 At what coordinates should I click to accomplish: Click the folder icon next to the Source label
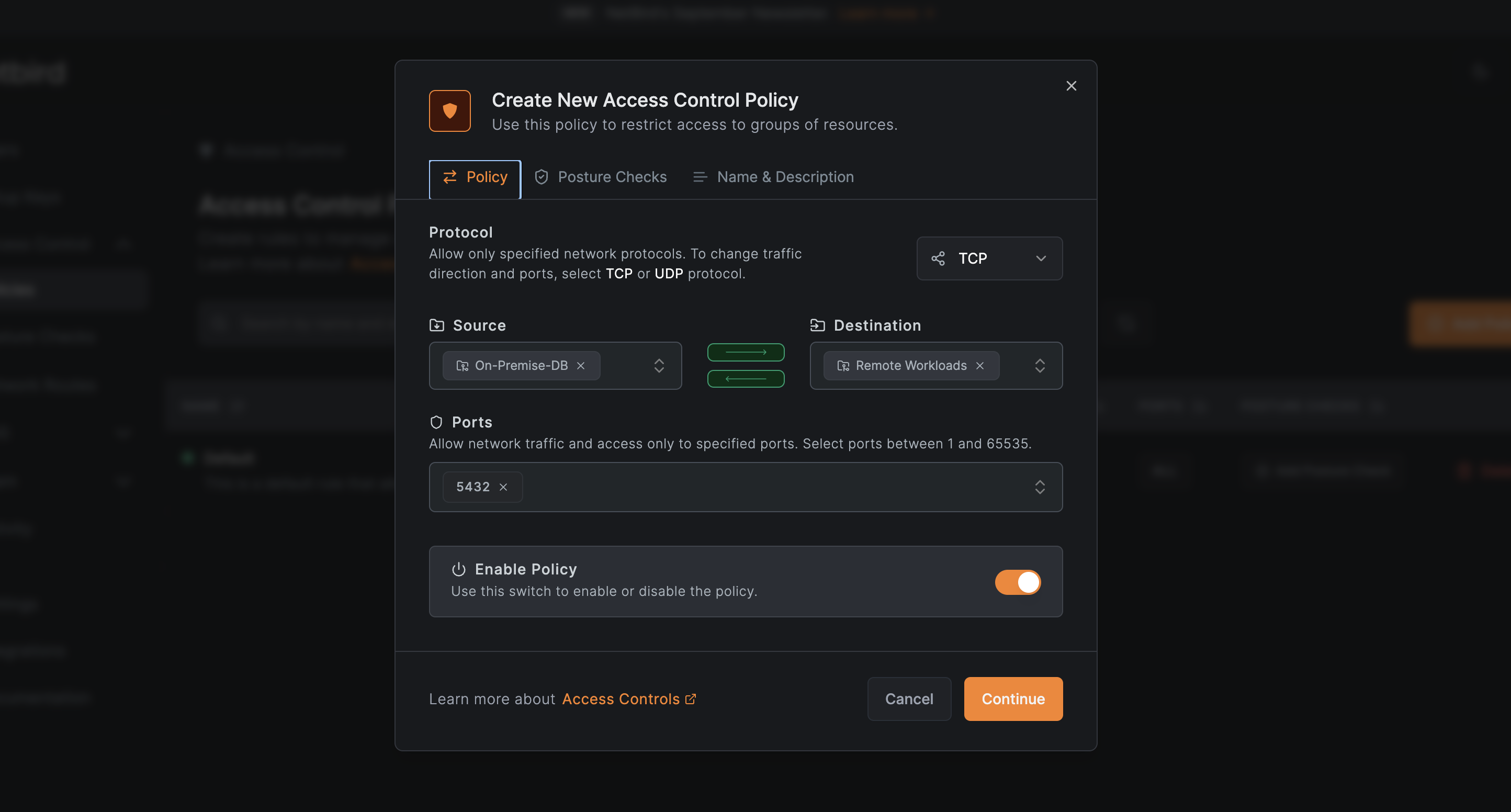436,324
